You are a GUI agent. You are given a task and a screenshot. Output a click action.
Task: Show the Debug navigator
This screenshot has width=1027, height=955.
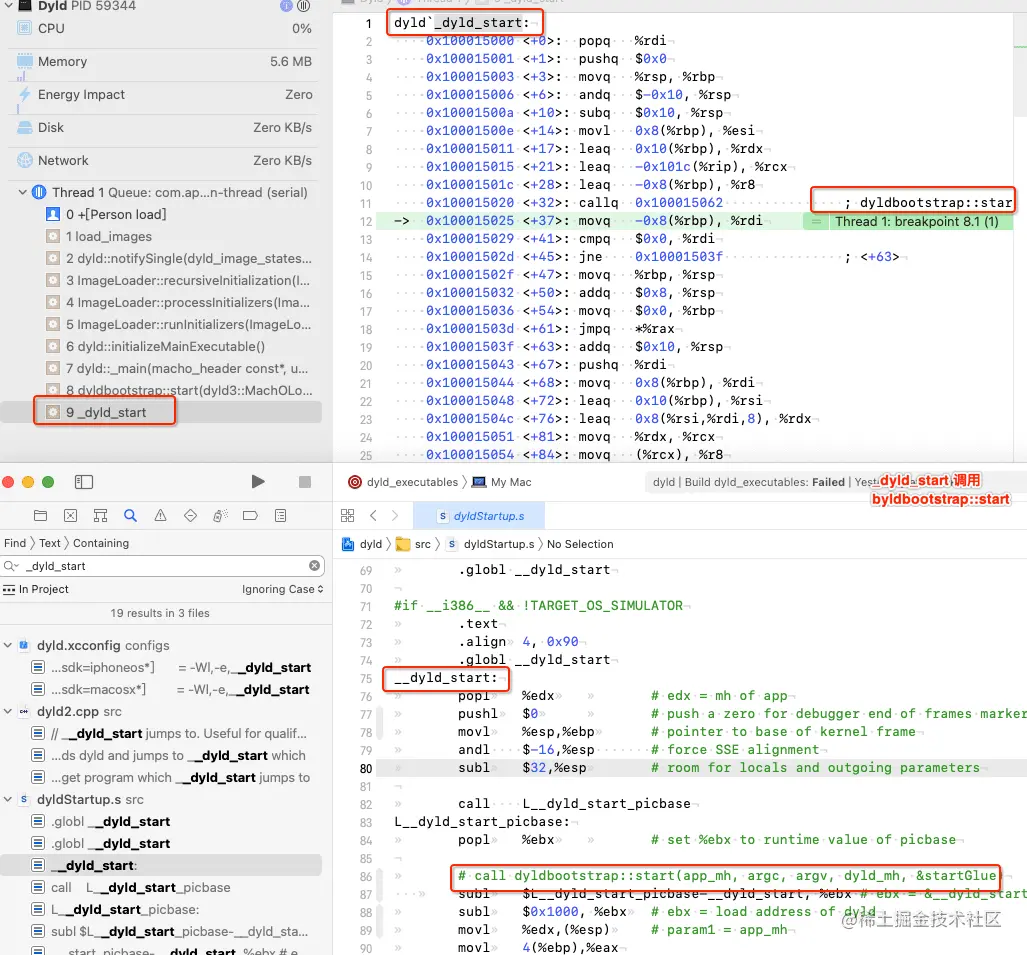tap(220, 515)
